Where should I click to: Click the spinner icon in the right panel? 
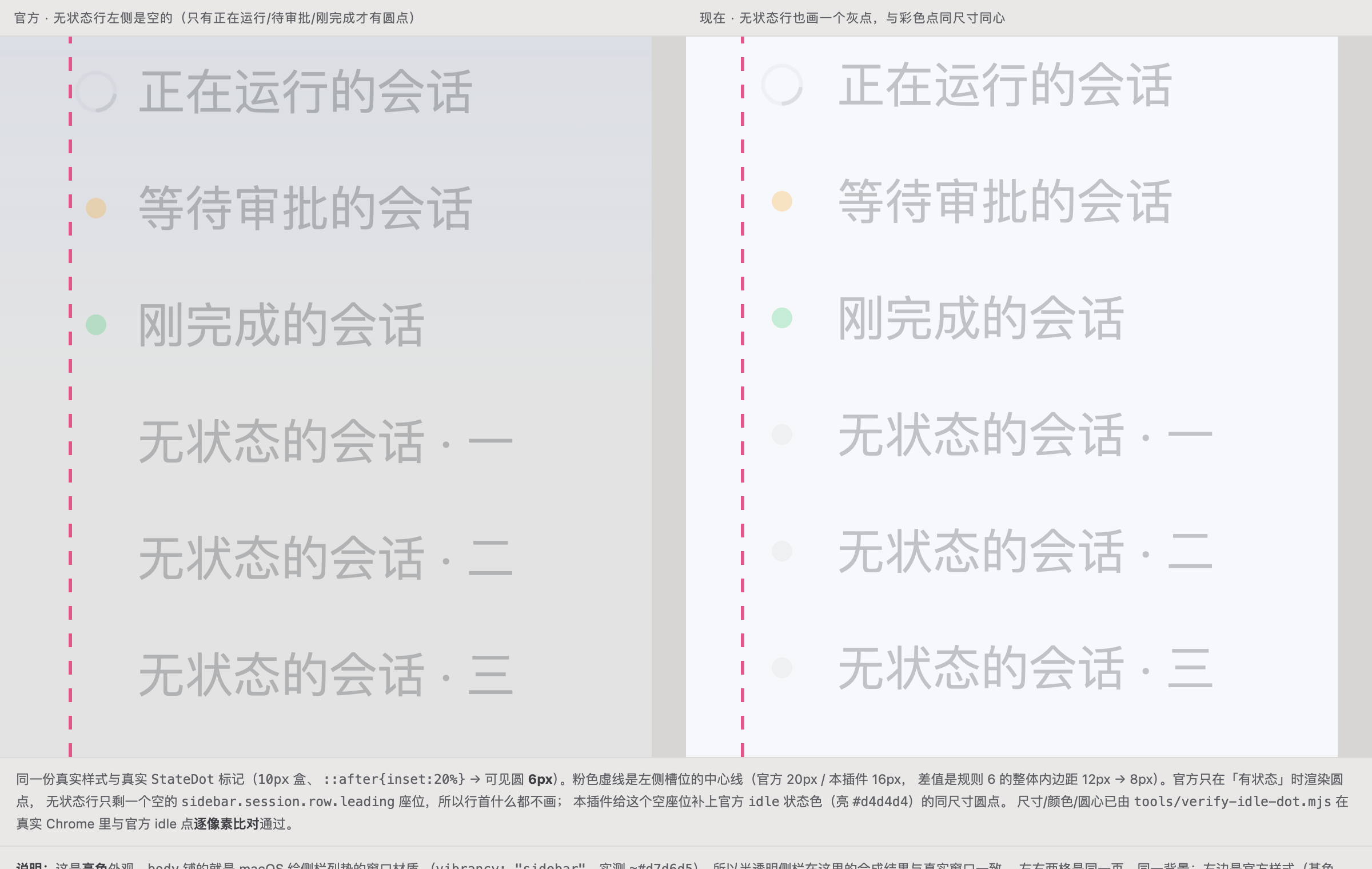[782, 85]
